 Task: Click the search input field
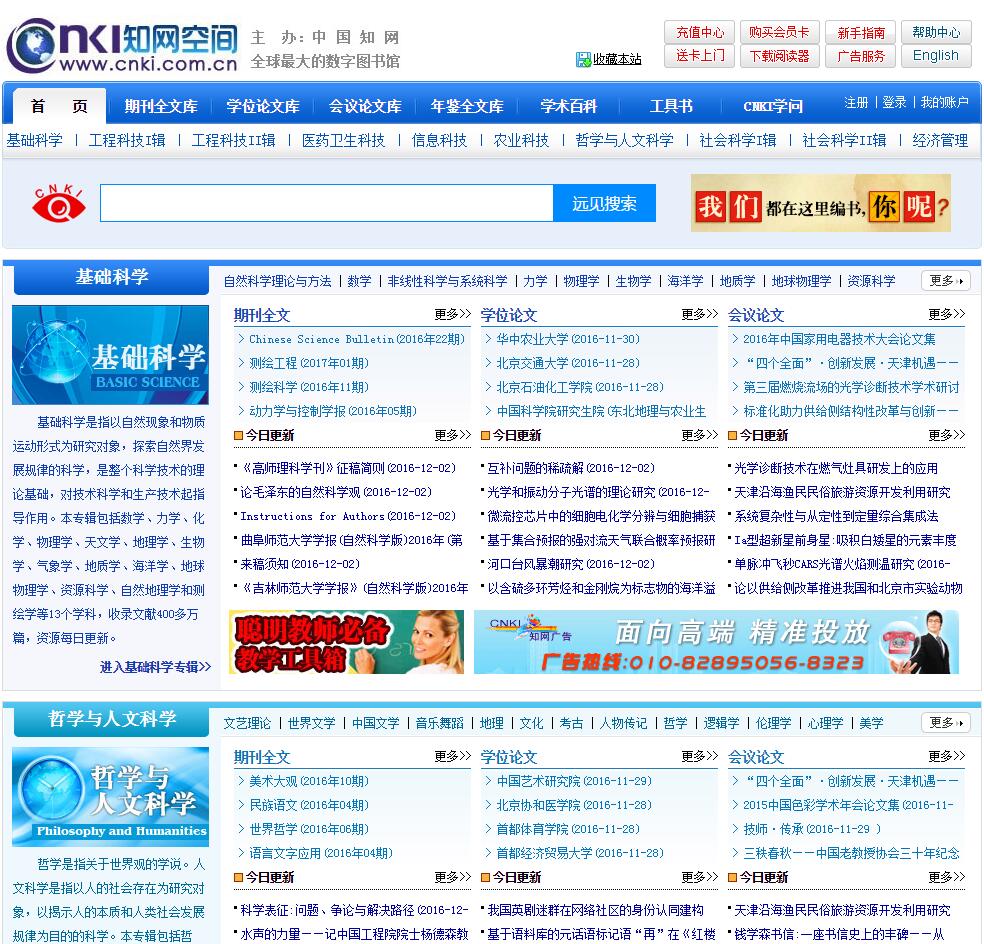[326, 203]
